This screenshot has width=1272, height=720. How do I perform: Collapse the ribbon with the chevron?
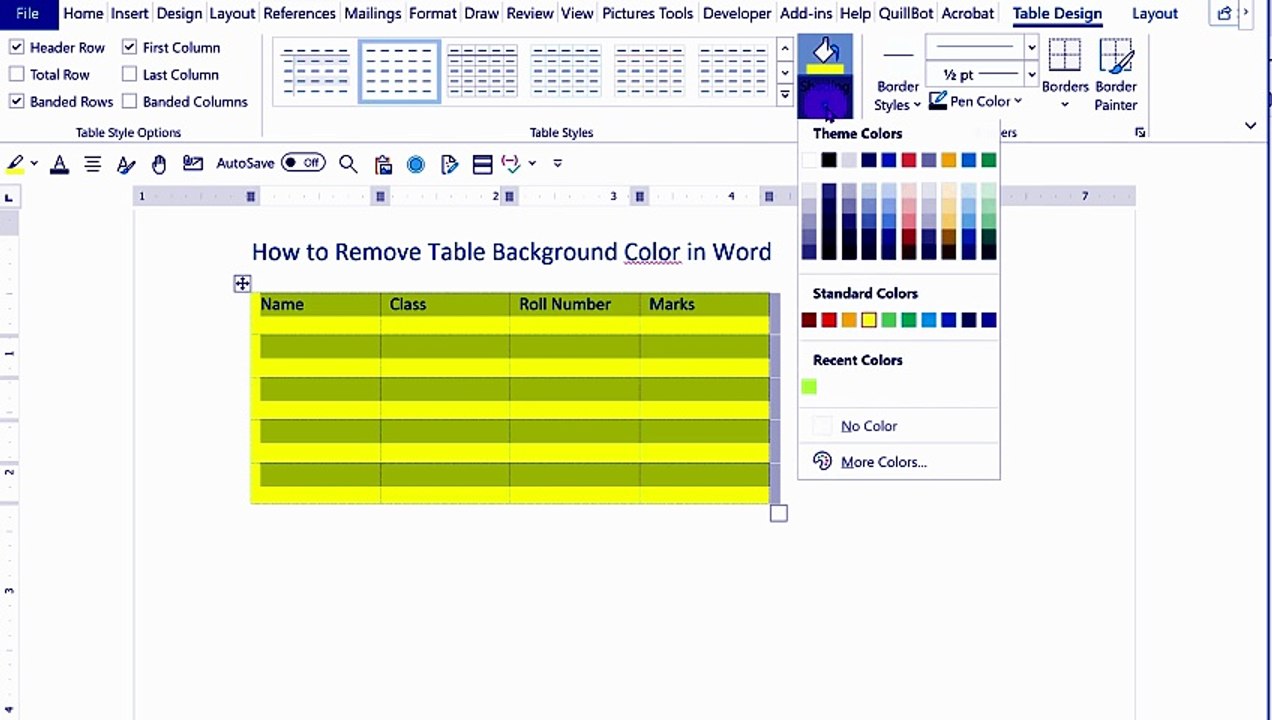pyautogui.click(x=1250, y=125)
